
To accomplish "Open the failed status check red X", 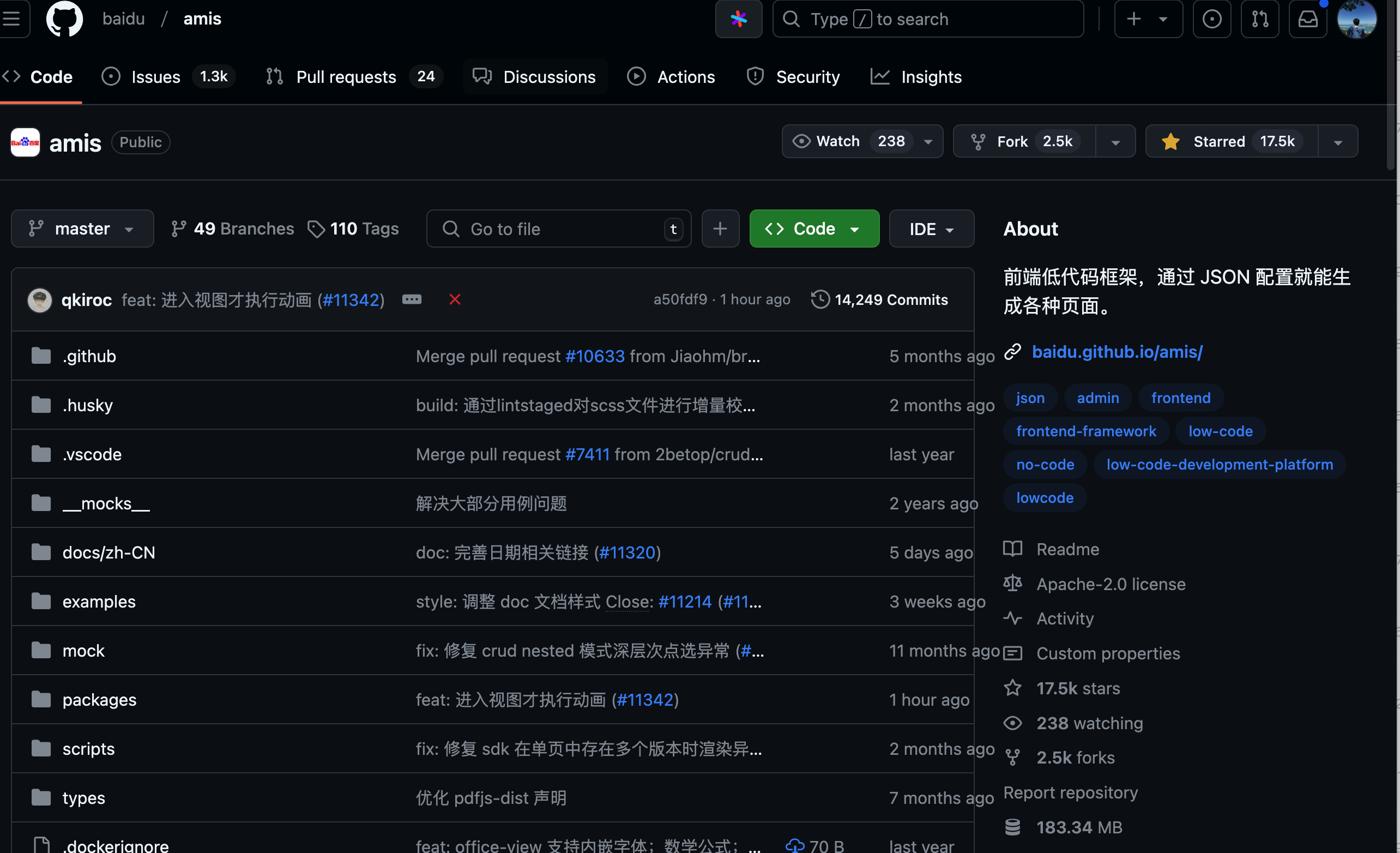I will click(x=455, y=299).
